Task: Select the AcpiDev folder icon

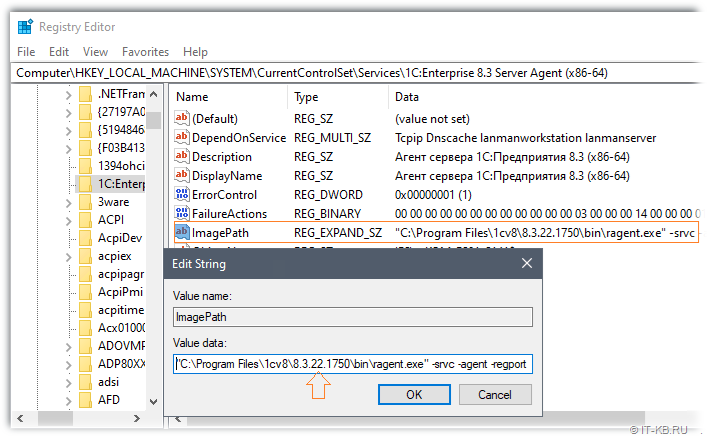Action: tap(85, 238)
